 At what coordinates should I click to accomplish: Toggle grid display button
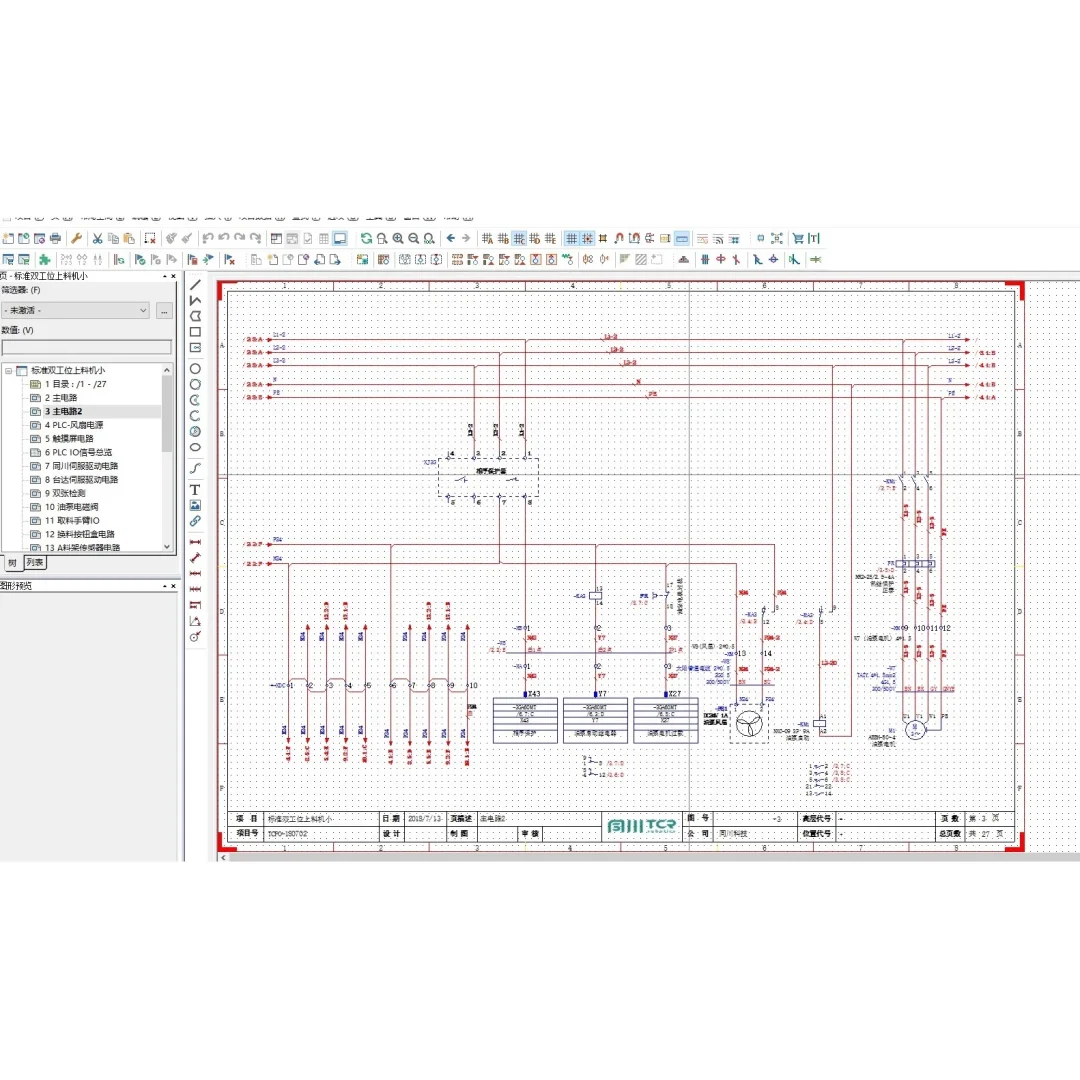point(572,238)
